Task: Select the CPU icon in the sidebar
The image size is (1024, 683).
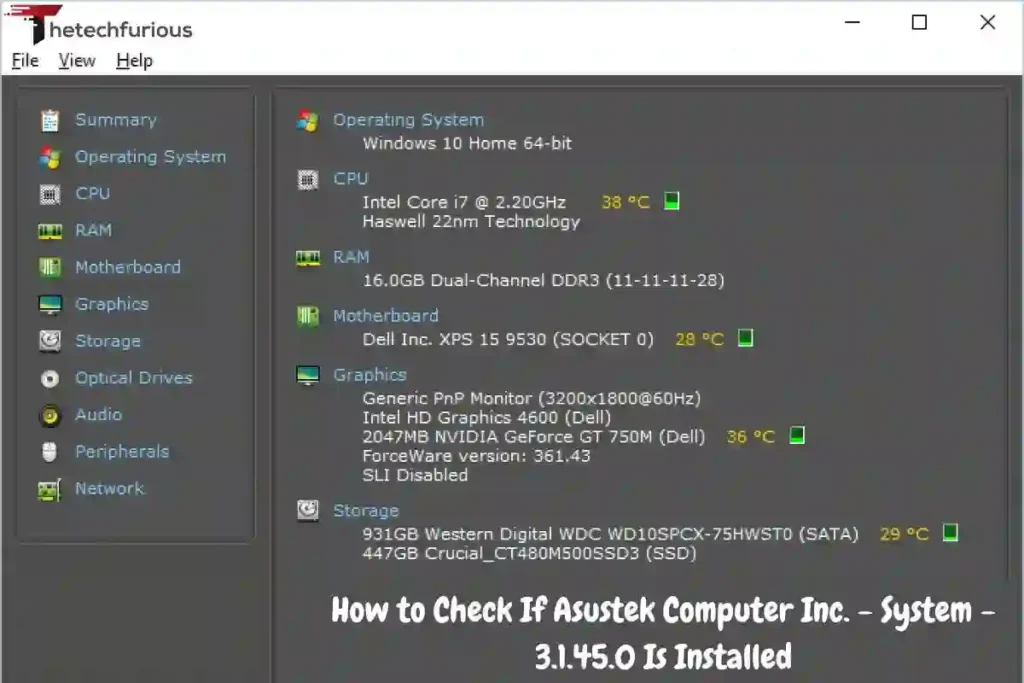Action: [48, 193]
